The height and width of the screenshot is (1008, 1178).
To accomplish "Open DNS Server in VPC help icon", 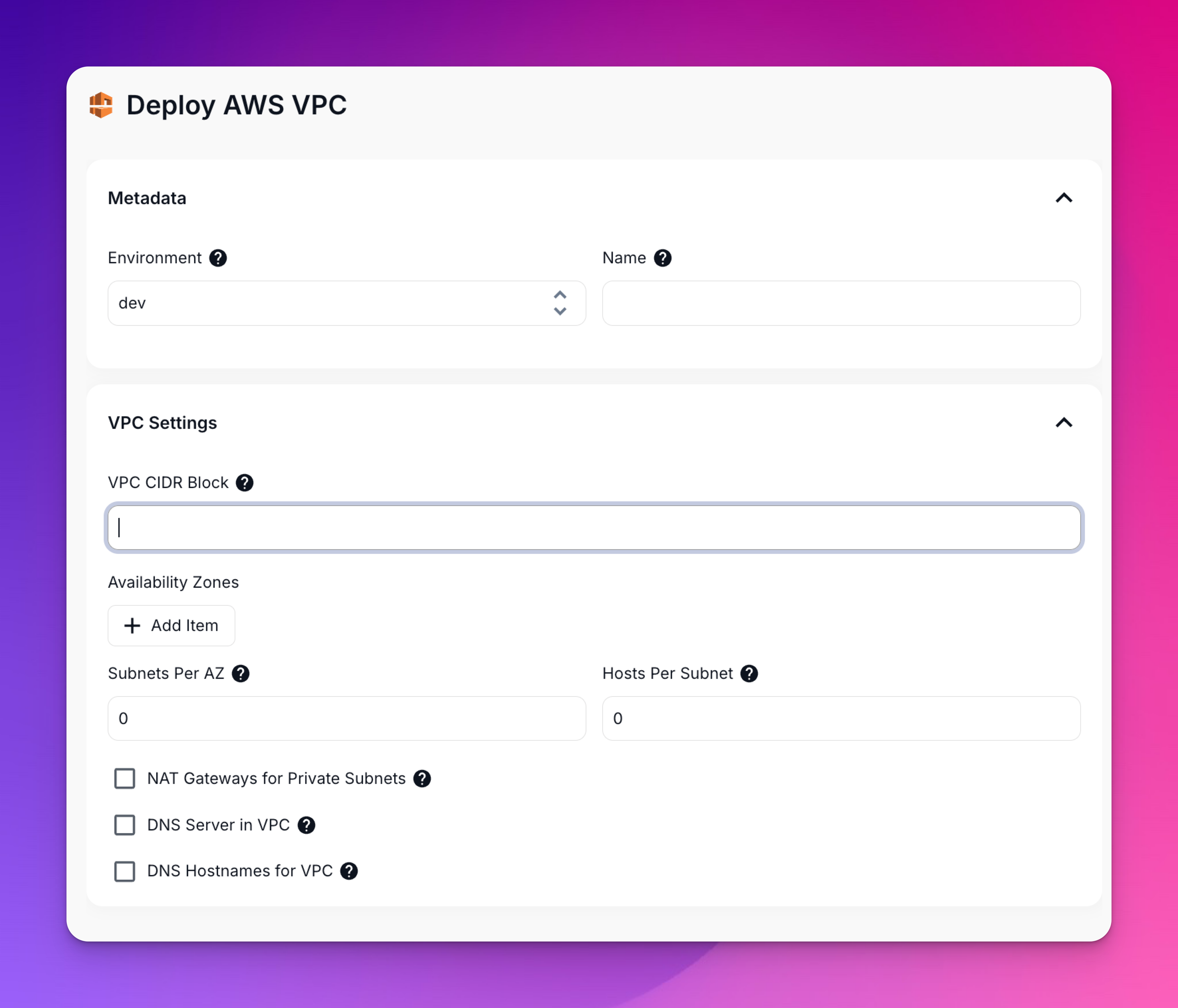I will [306, 825].
